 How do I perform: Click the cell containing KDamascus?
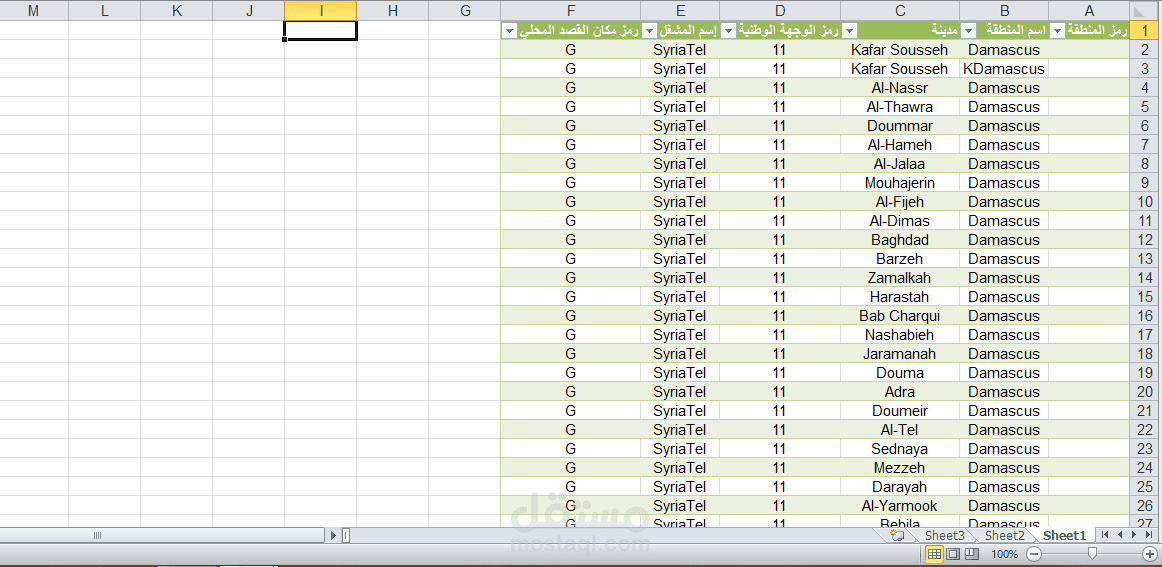(1004, 69)
